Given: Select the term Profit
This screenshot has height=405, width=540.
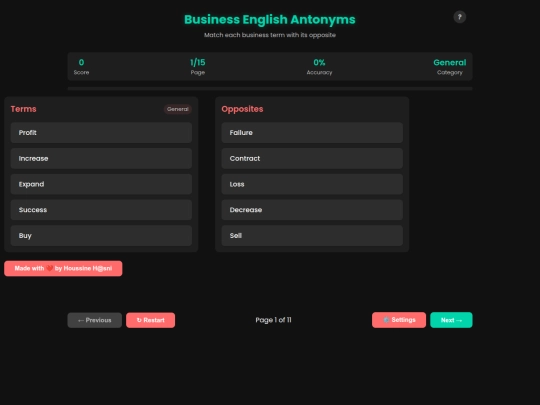Looking at the screenshot, I should [x=101, y=133].
